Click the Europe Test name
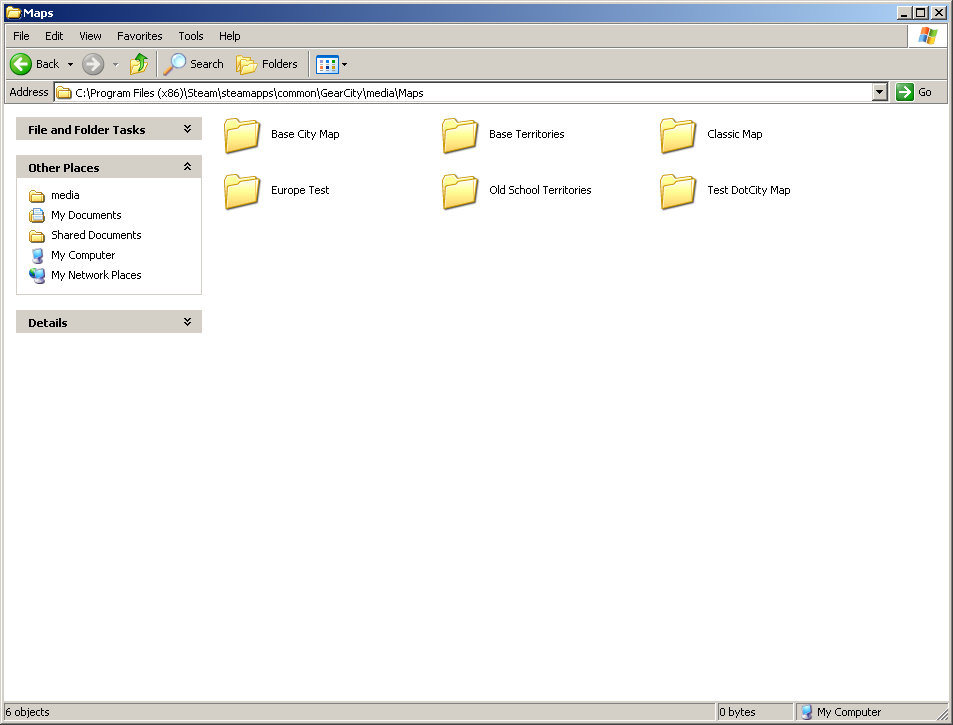Viewport: 953px width, 725px height. point(300,190)
